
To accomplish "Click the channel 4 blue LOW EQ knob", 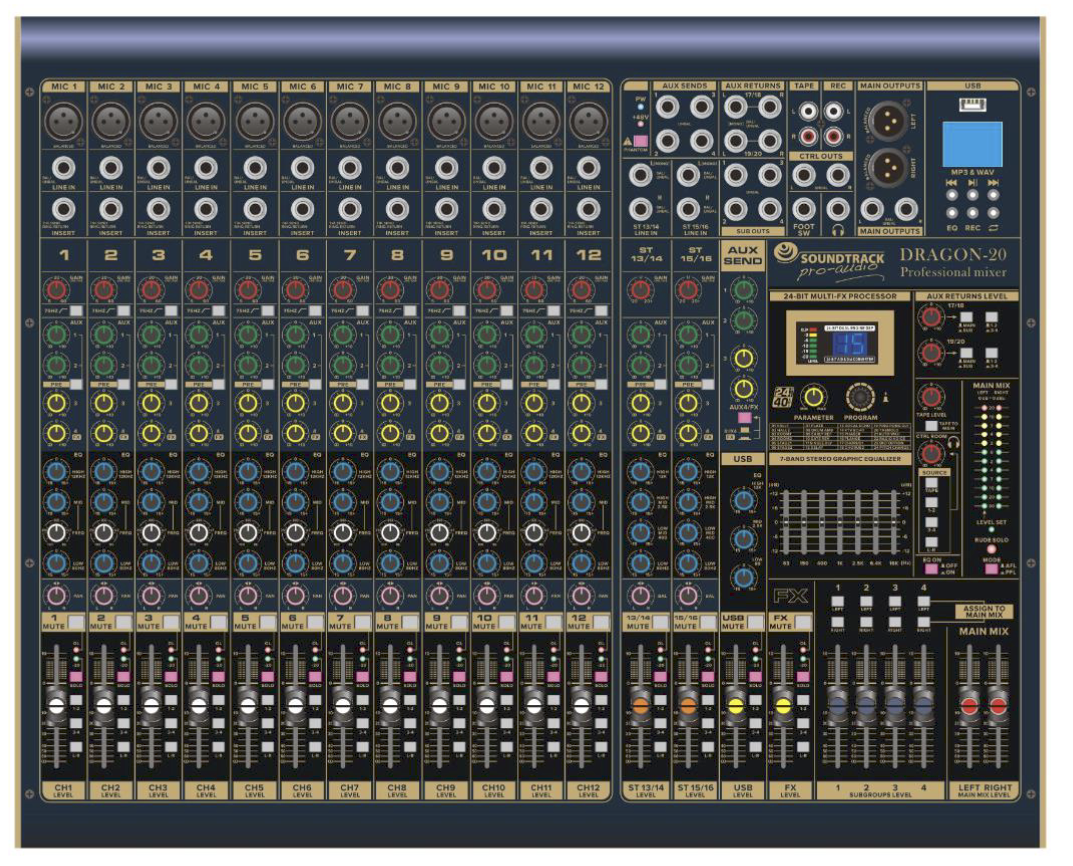I will pyautogui.click(x=199, y=564).
